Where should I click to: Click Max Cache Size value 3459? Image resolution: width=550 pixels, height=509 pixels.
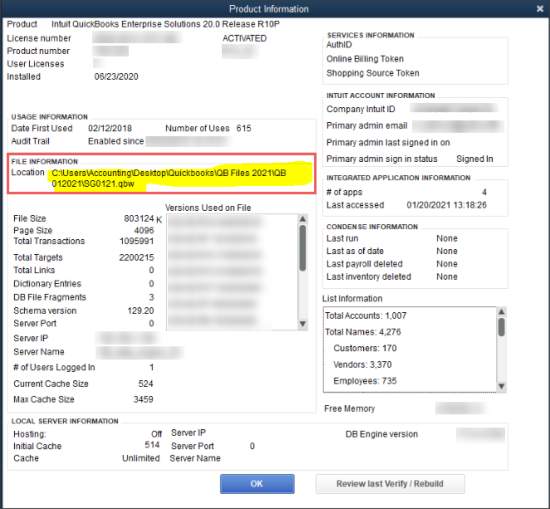tap(143, 400)
